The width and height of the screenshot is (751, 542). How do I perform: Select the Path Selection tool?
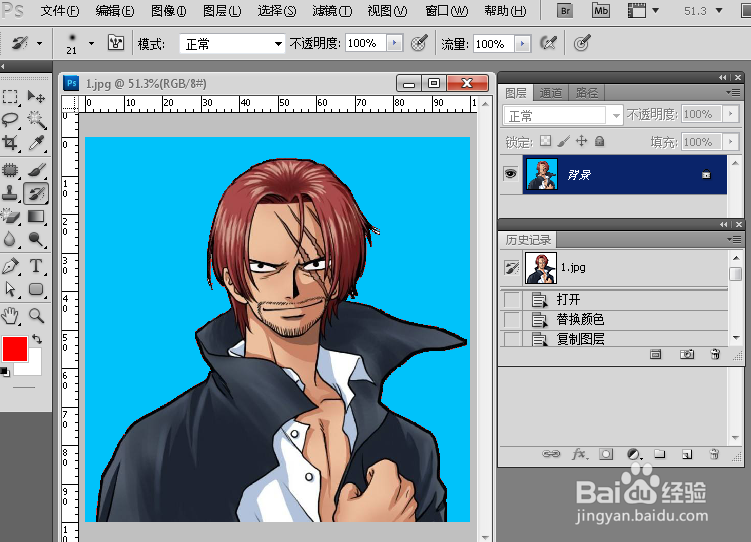(x=10, y=289)
